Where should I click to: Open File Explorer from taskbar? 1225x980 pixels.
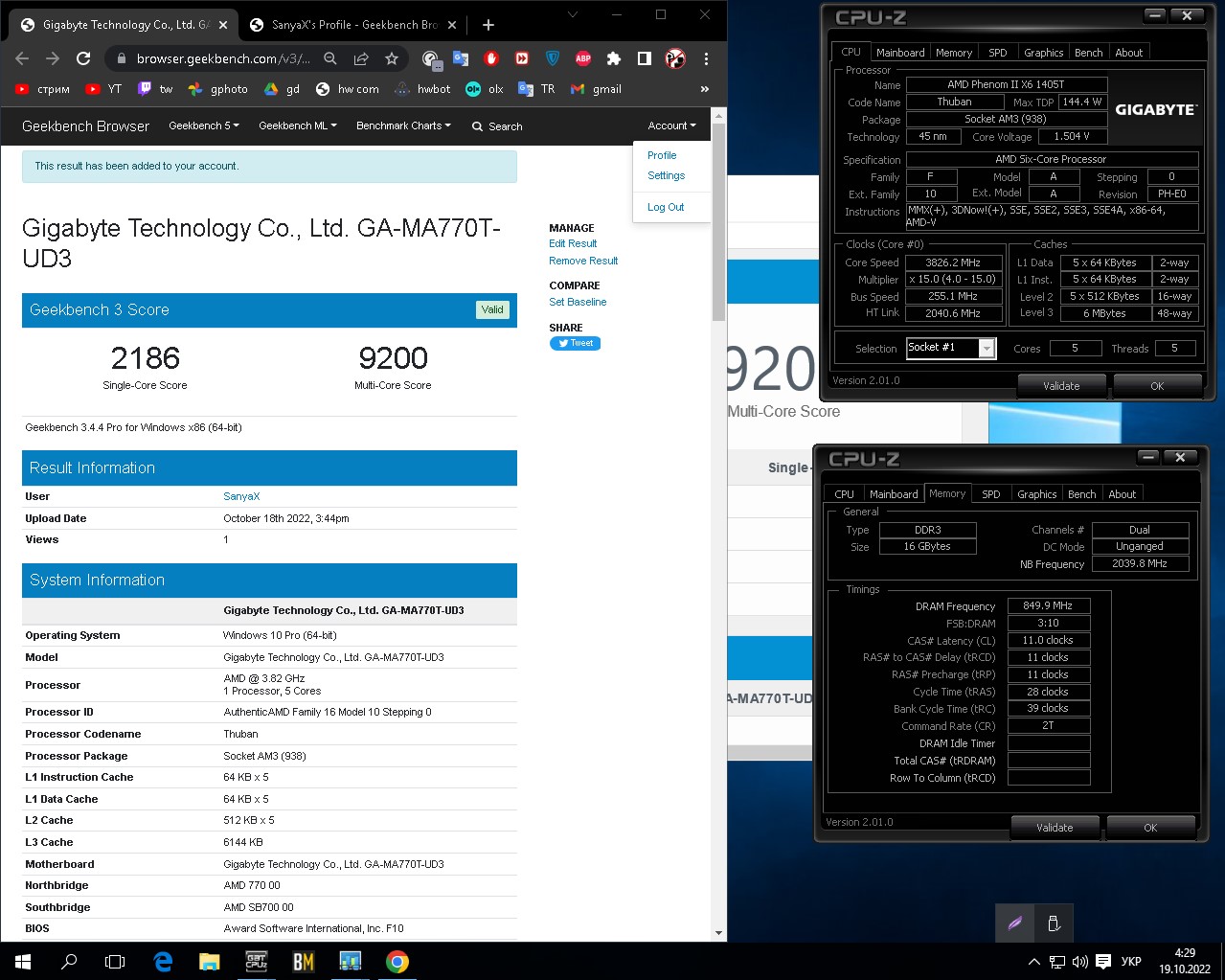click(209, 961)
